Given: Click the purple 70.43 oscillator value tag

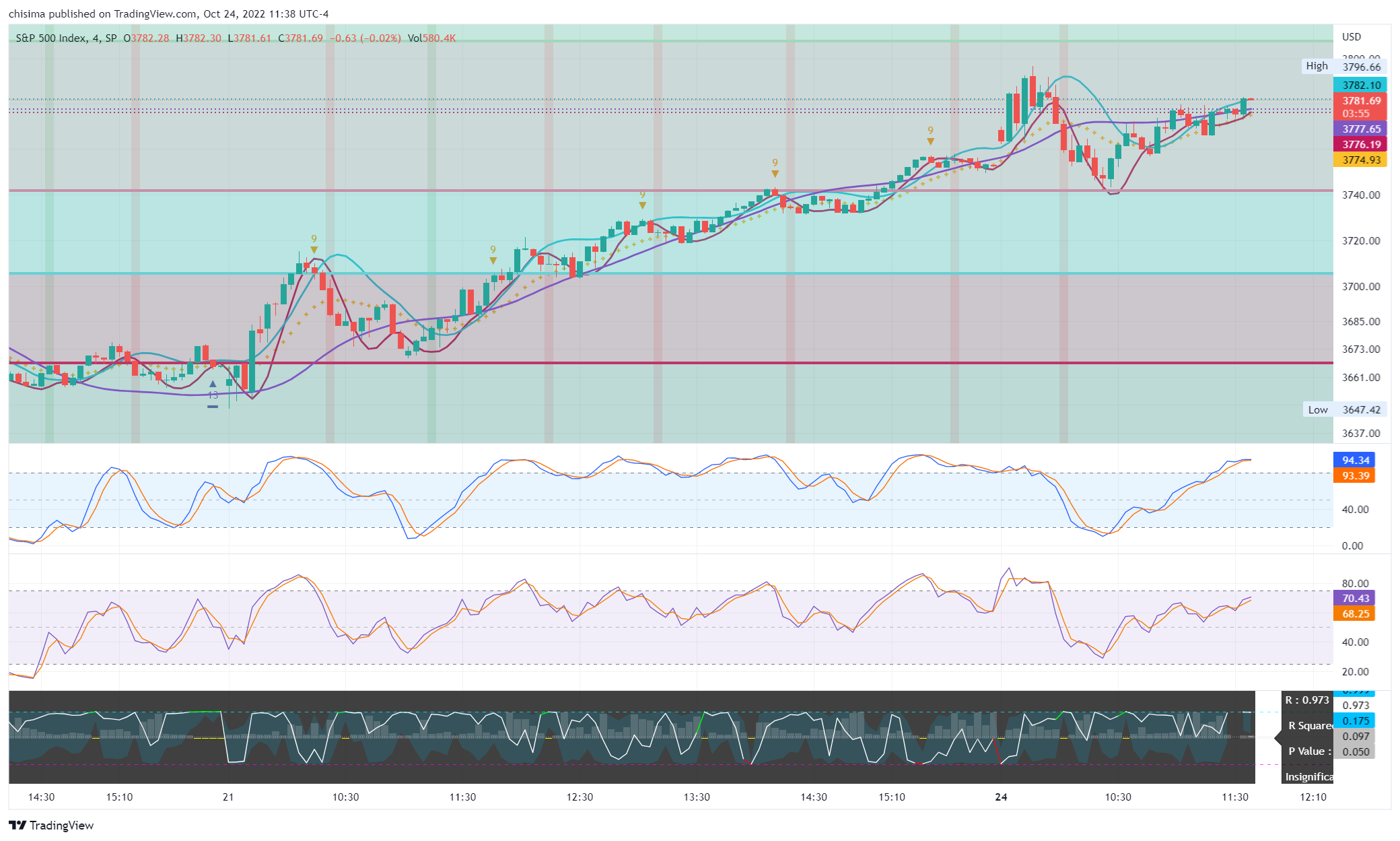Looking at the screenshot, I should pos(1355,598).
